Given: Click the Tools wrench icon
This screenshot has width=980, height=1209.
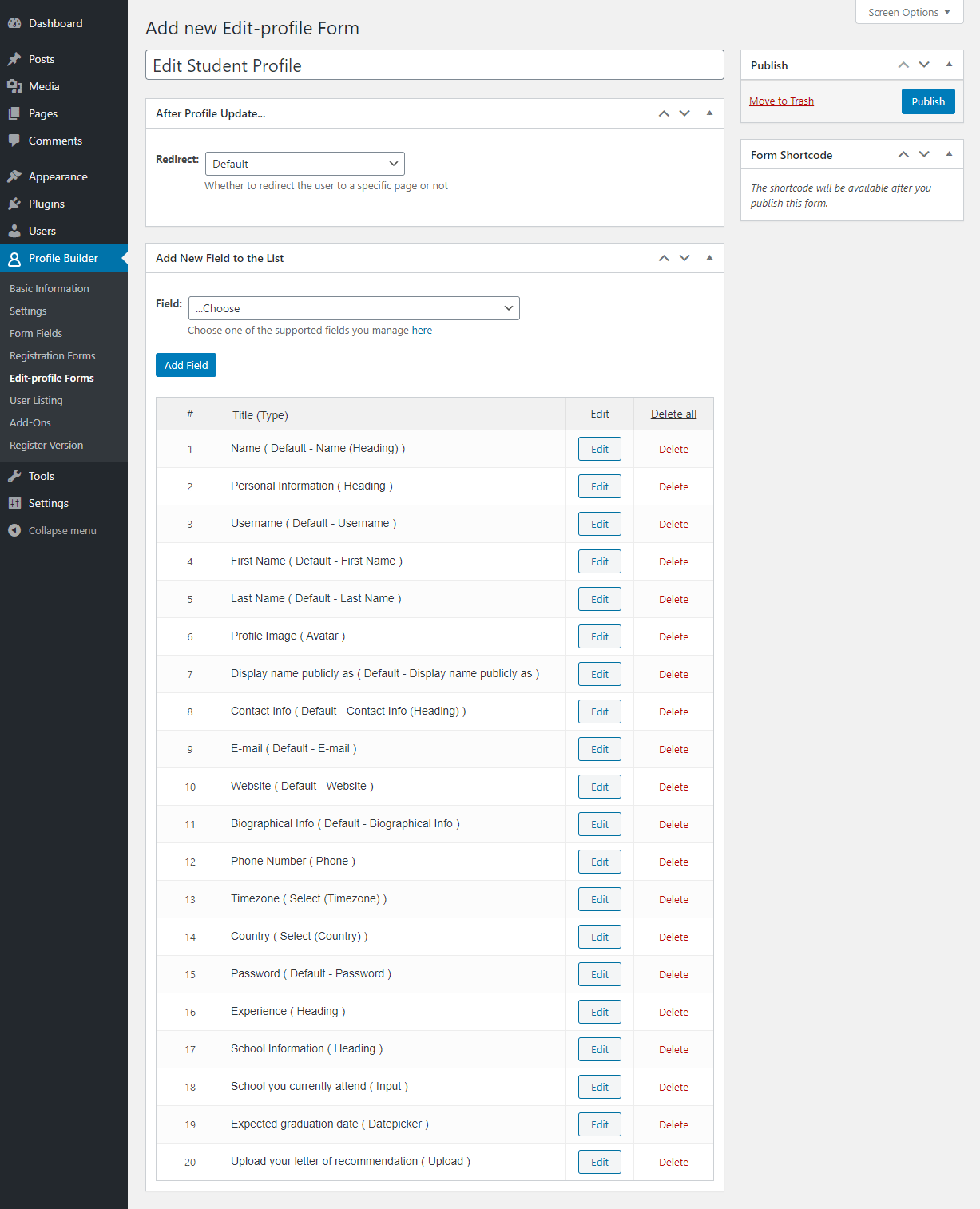Looking at the screenshot, I should tap(14, 476).
